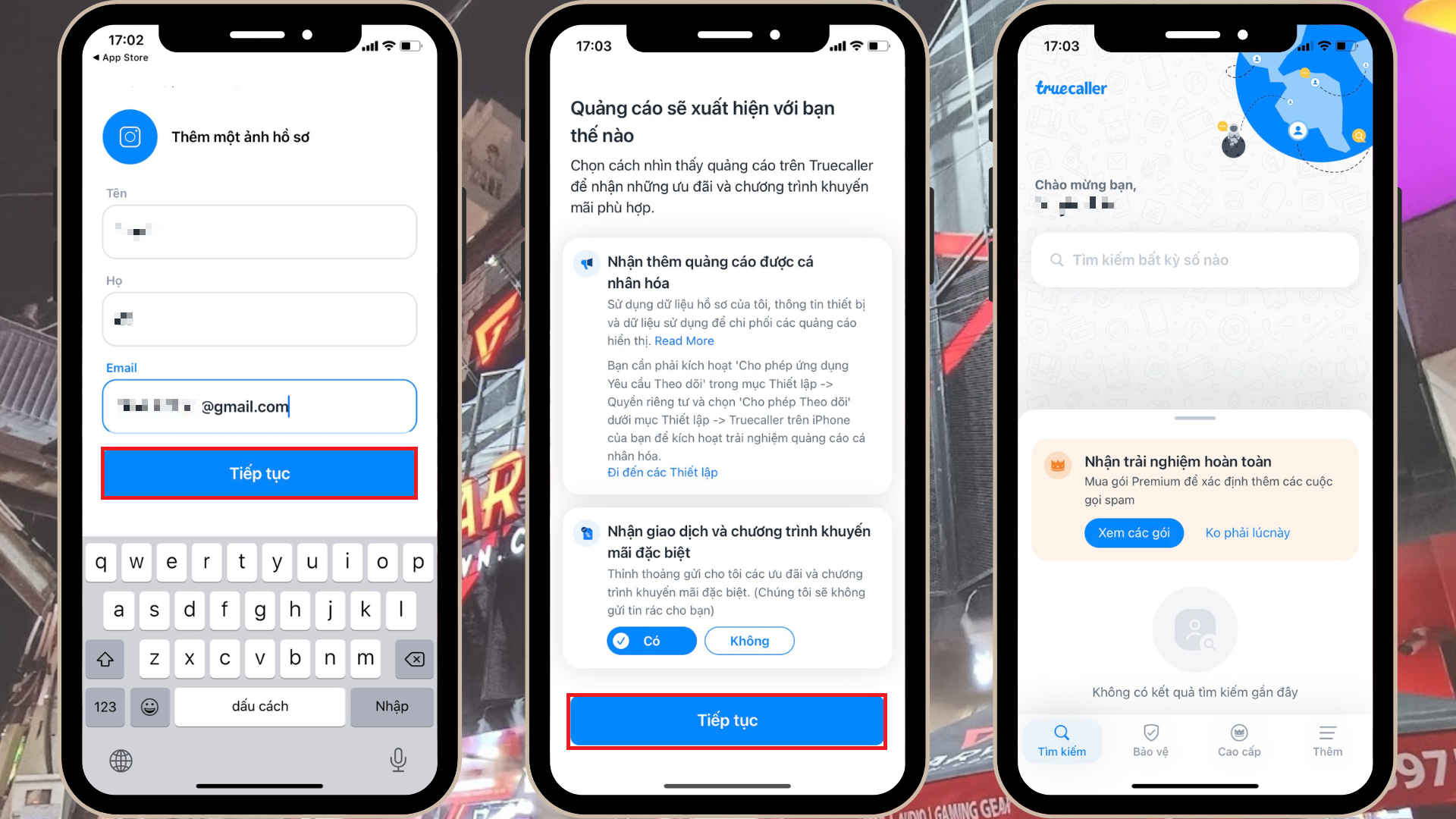Click the Instagram profile photo icon

click(128, 136)
